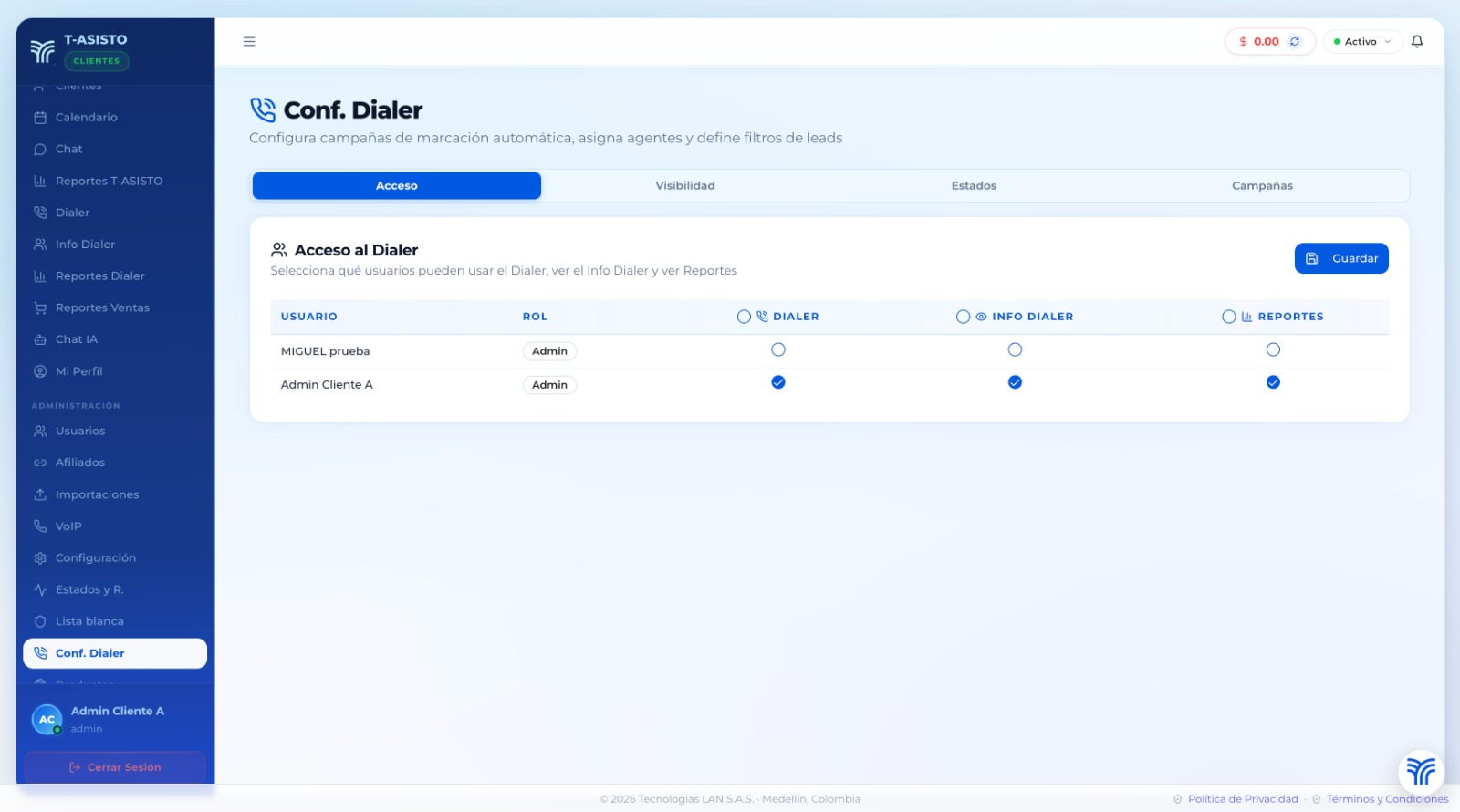Viewport: 1460px width, 812px height.
Task: Toggle select-all in the INFO DIALER column header
Action: click(x=963, y=317)
